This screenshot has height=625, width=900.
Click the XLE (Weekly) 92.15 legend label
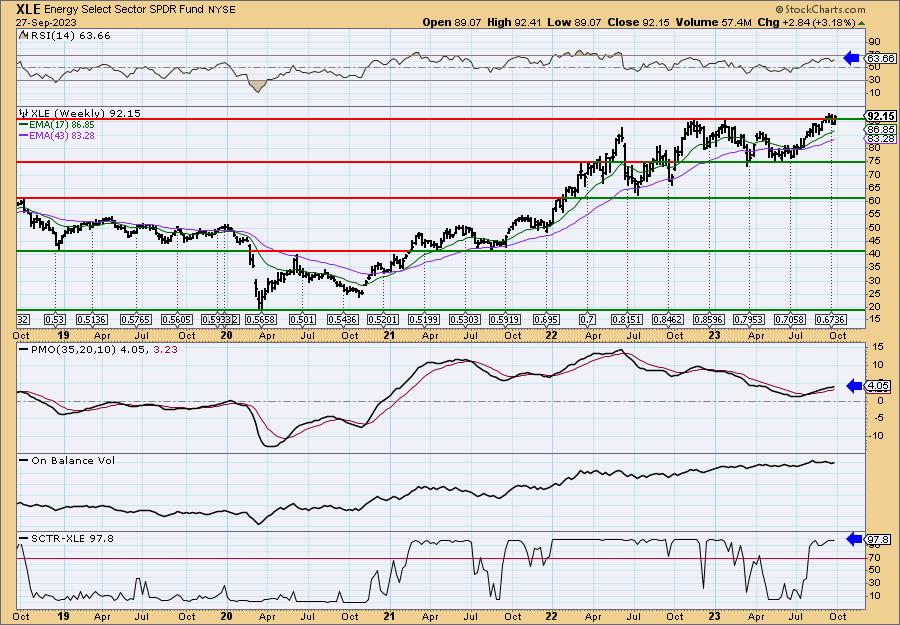[86, 113]
